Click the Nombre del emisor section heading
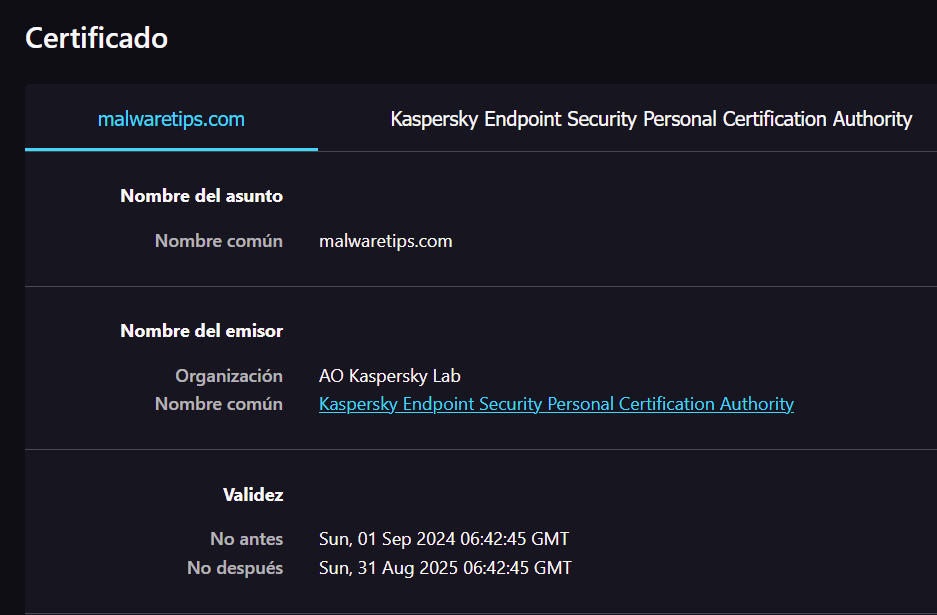Screen dimensions: 937x615 201,330
